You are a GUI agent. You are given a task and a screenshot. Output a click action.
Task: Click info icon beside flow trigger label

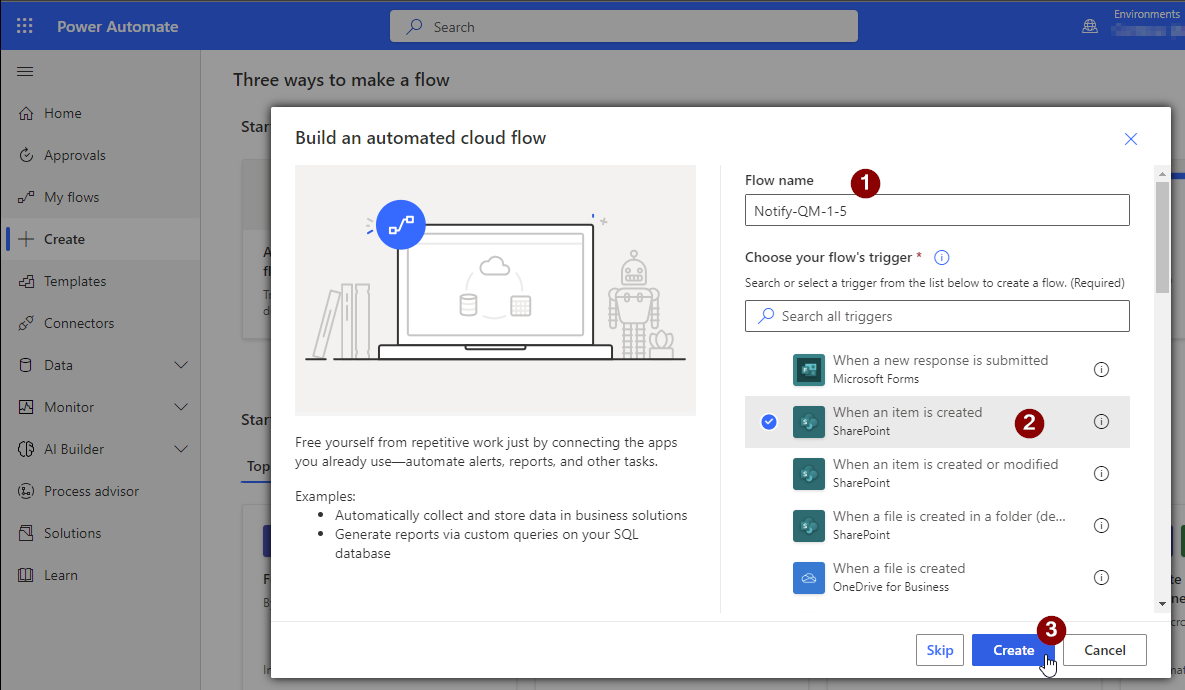coord(942,258)
